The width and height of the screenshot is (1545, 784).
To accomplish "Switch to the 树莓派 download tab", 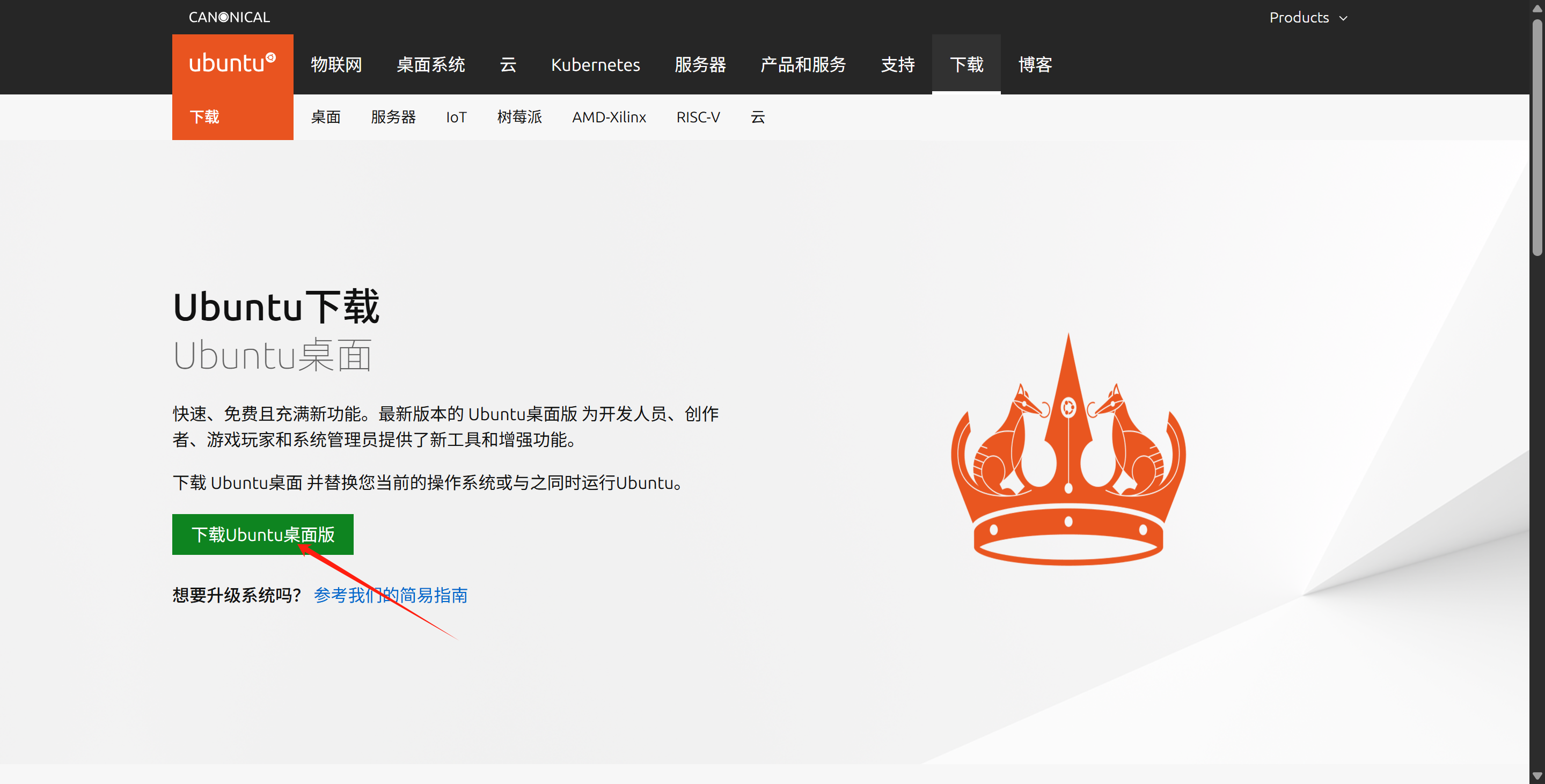I will click(x=519, y=117).
